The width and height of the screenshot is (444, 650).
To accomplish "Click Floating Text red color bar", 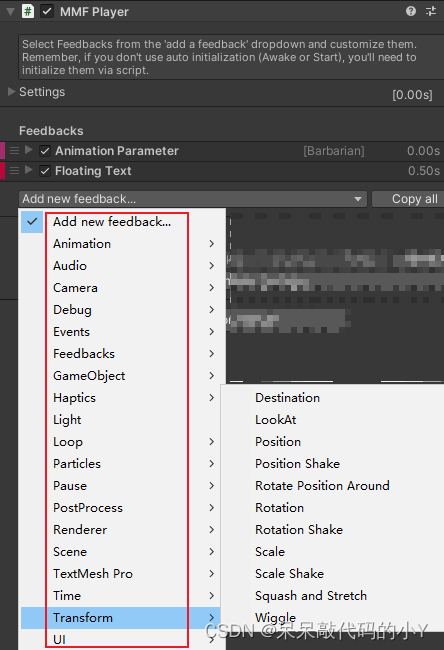I will [2, 170].
